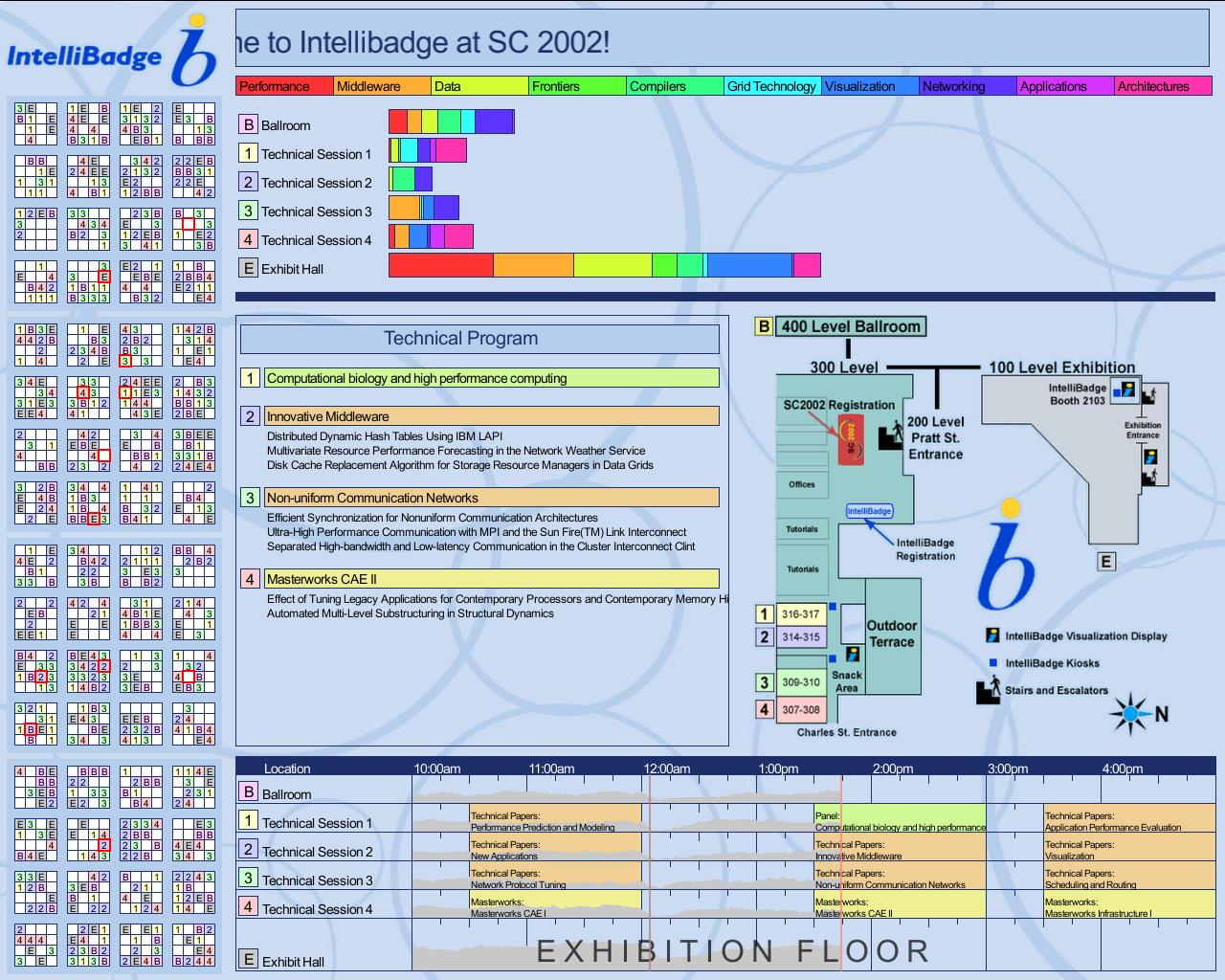Image resolution: width=1225 pixels, height=980 pixels.
Task: Select the yellow Data legend swatch
Action: pos(479,86)
